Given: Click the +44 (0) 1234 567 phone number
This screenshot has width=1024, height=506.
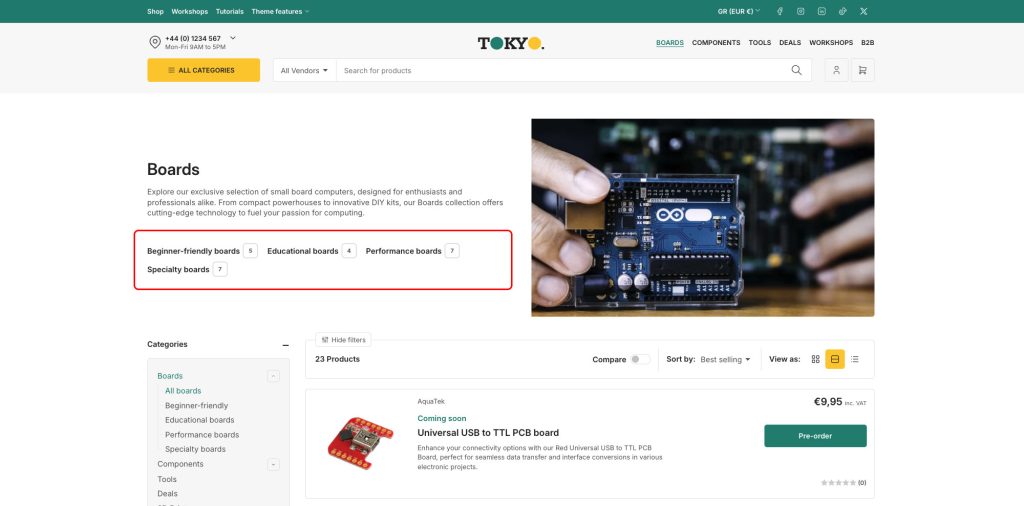Looking at the screenshot, I should tap(193, 39).
